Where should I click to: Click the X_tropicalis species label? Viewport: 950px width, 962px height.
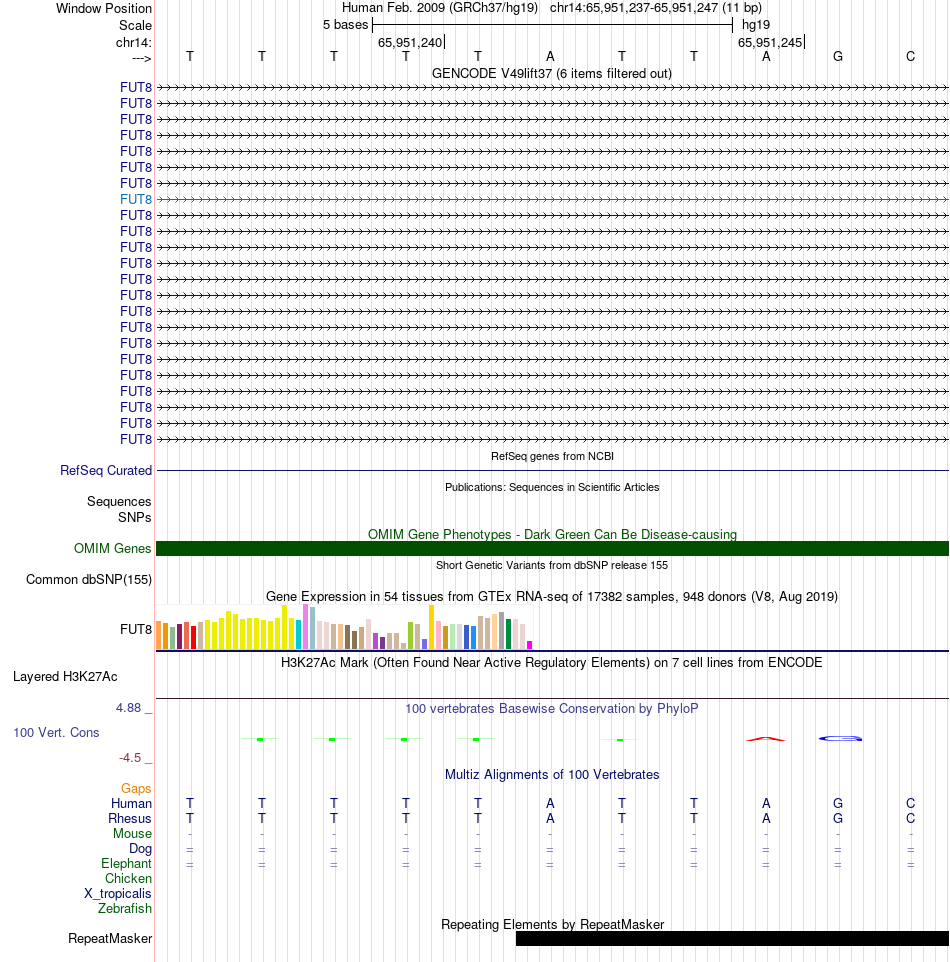(117, 894)
